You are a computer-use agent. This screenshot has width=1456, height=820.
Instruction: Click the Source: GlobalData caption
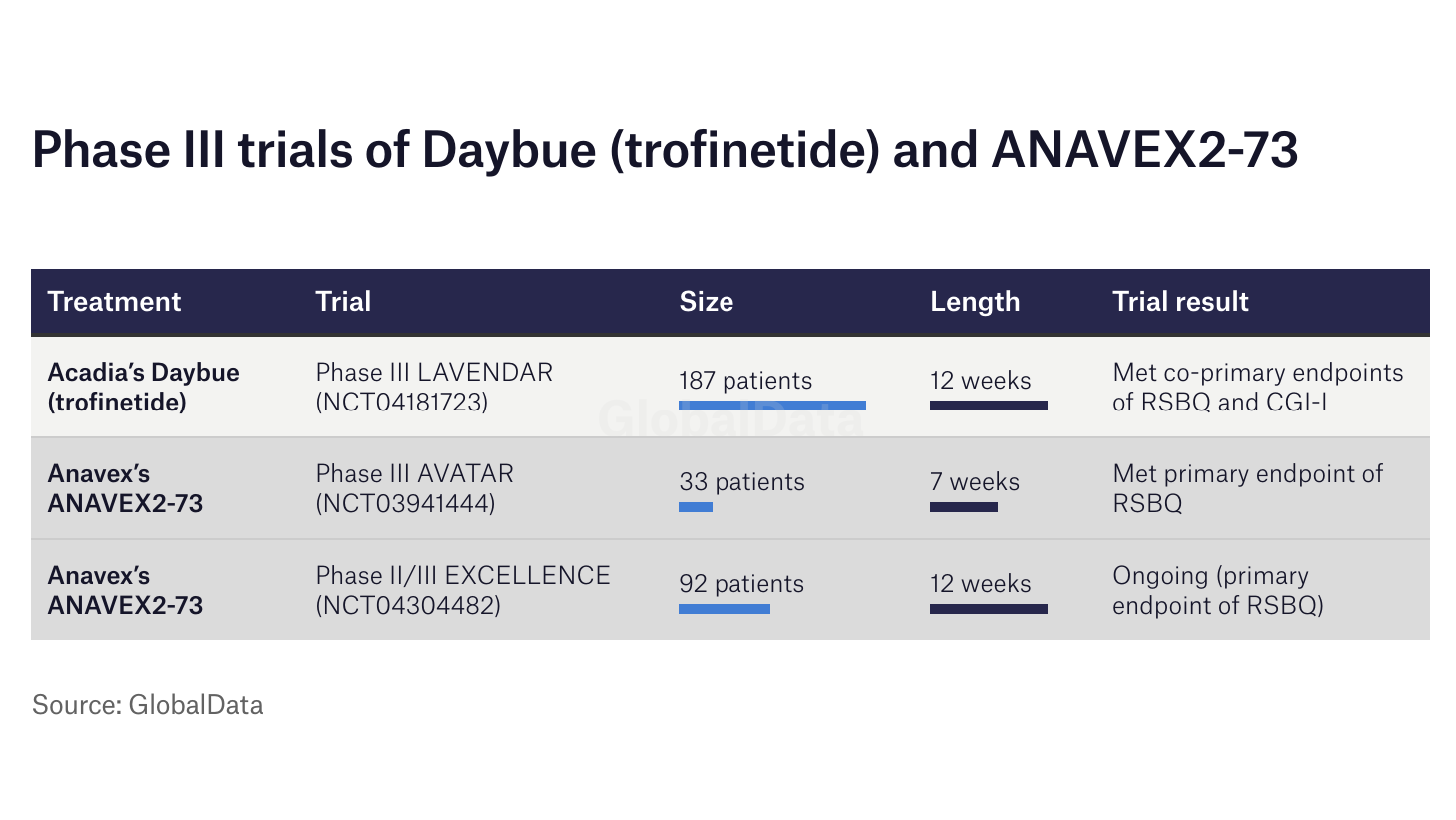[x=147, y=705]
